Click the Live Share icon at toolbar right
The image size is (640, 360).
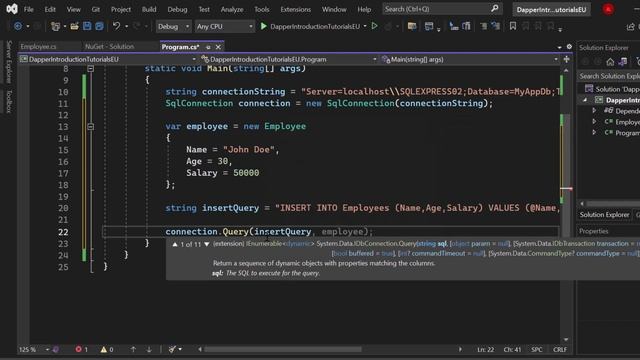click(x=631, y=27)
